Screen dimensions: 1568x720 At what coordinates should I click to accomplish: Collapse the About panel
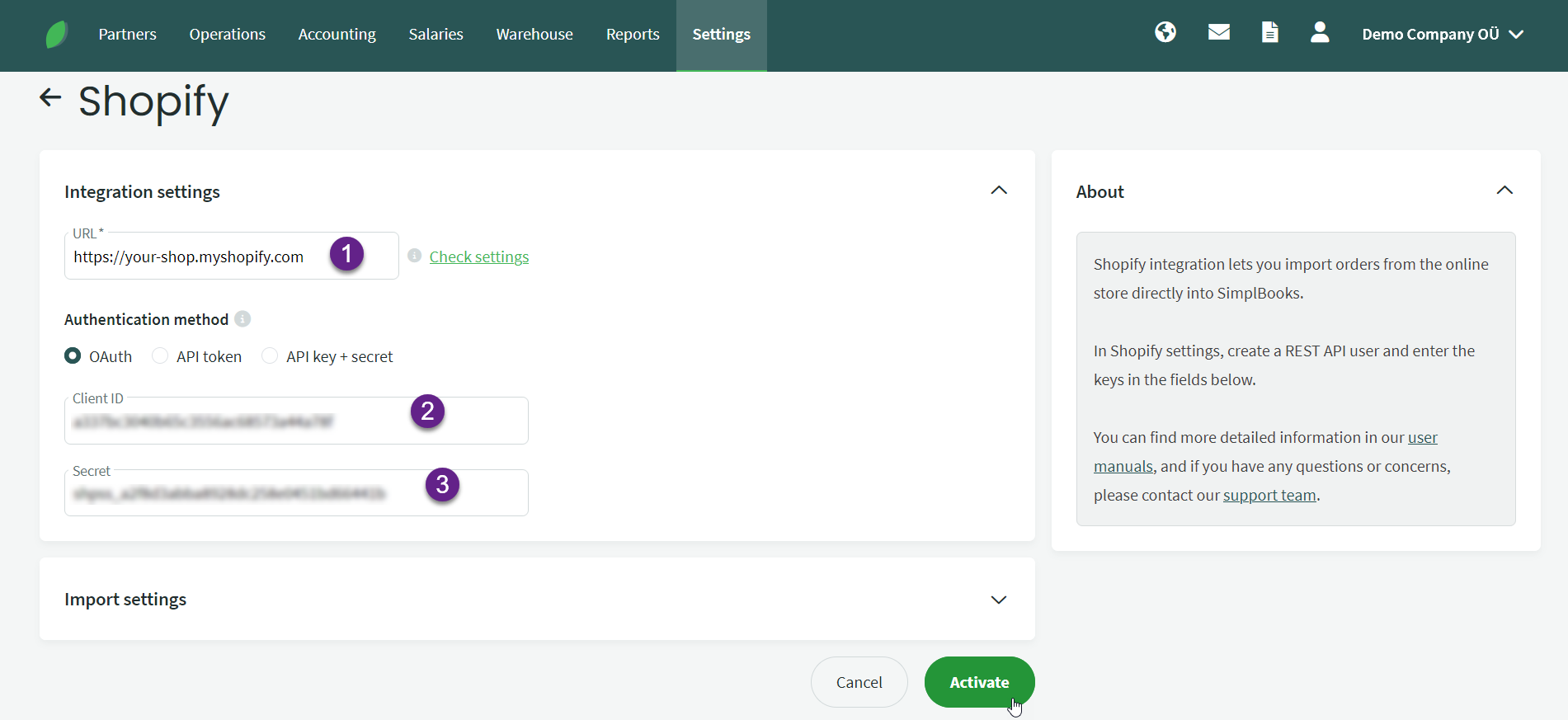click(1504, 191)
